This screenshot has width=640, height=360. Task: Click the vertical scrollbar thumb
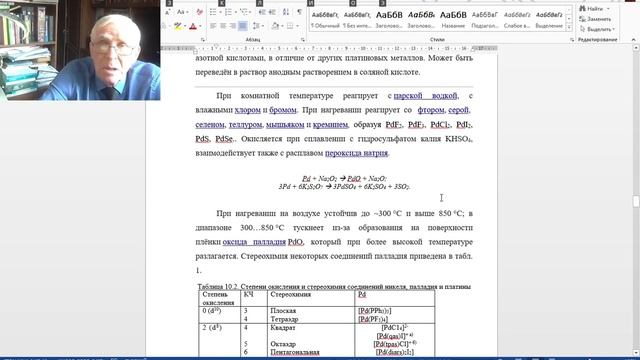[x=636, y=201]
